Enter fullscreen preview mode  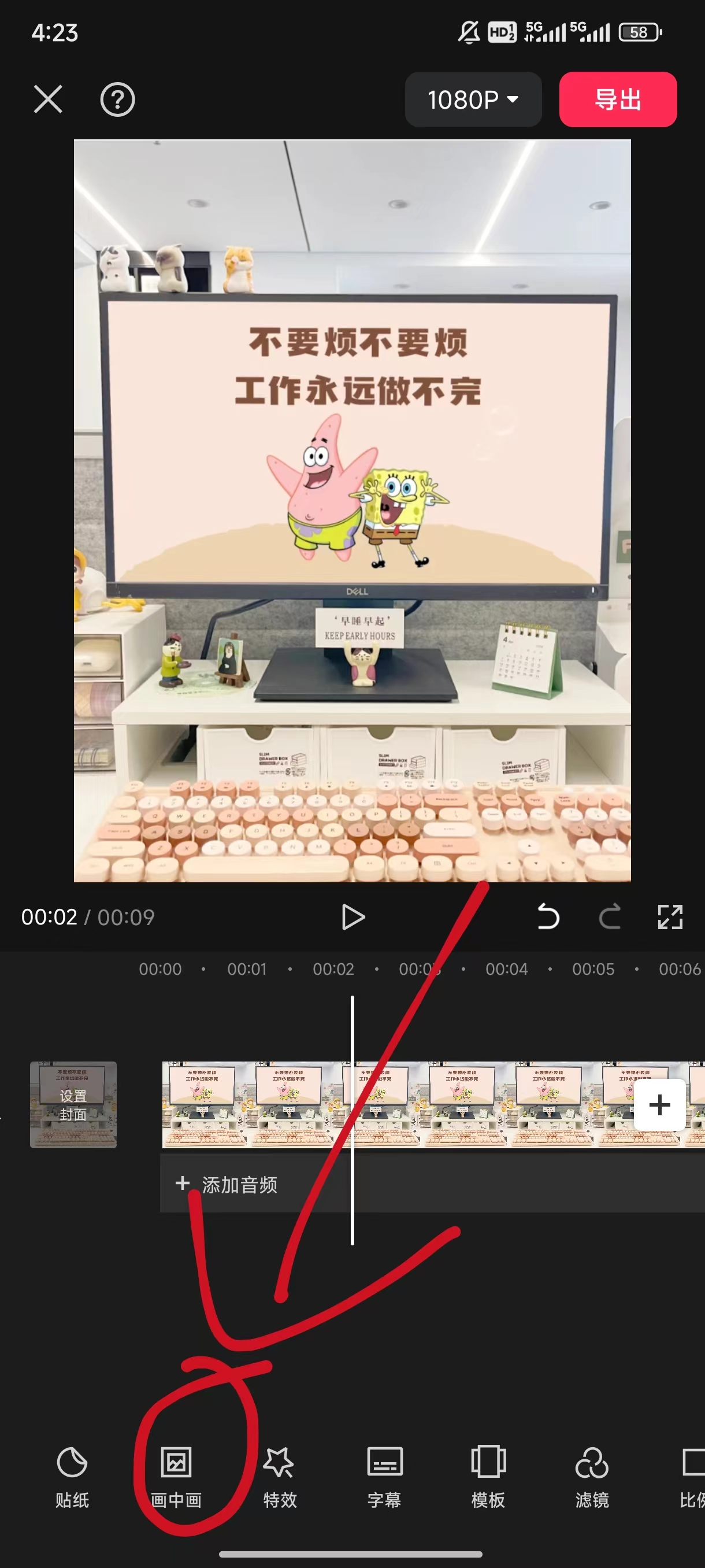(670, 917)
